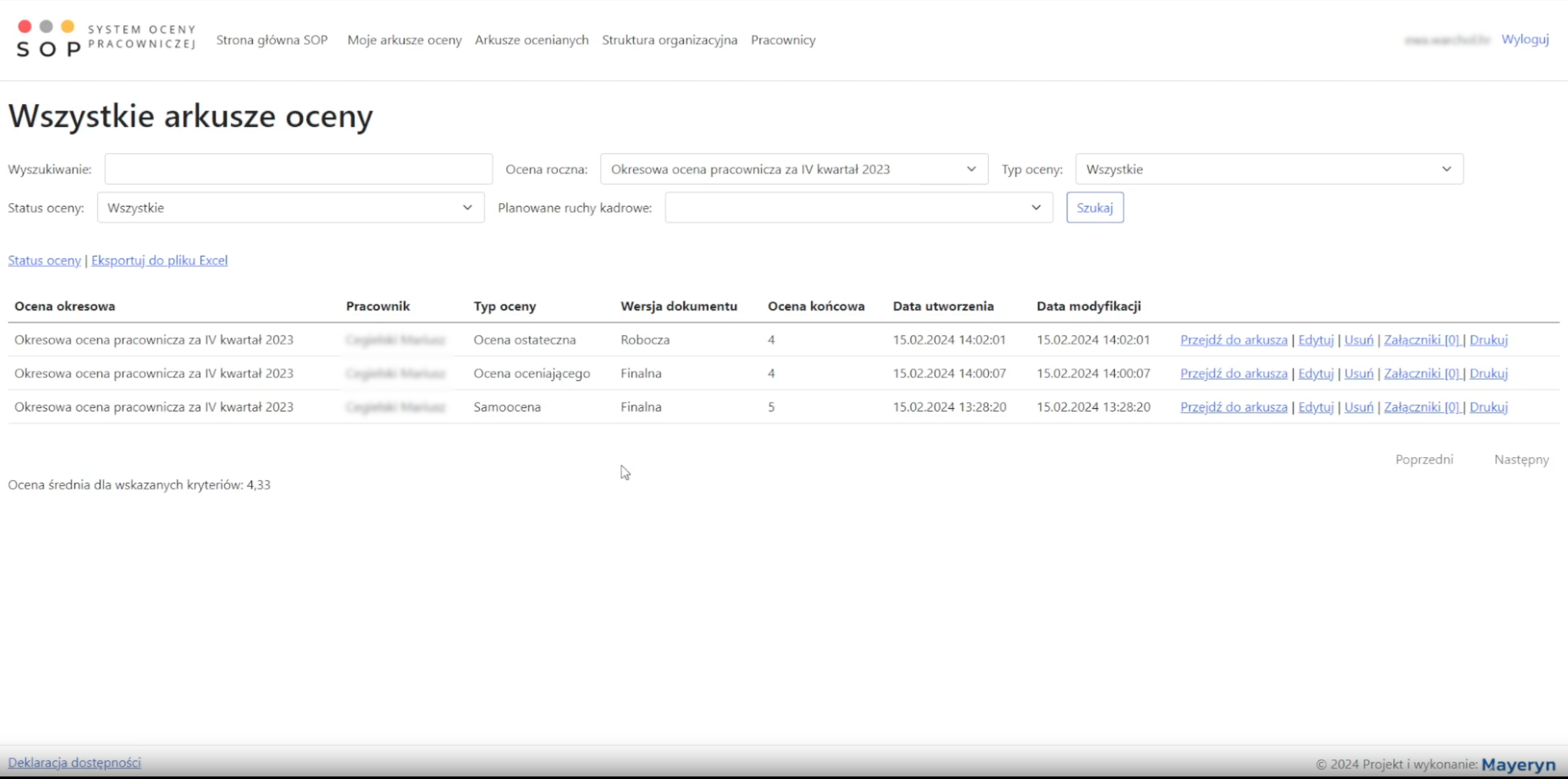Open Arkusze ocenianych page
Screen dimensions: 1568x779
[532, 40]
